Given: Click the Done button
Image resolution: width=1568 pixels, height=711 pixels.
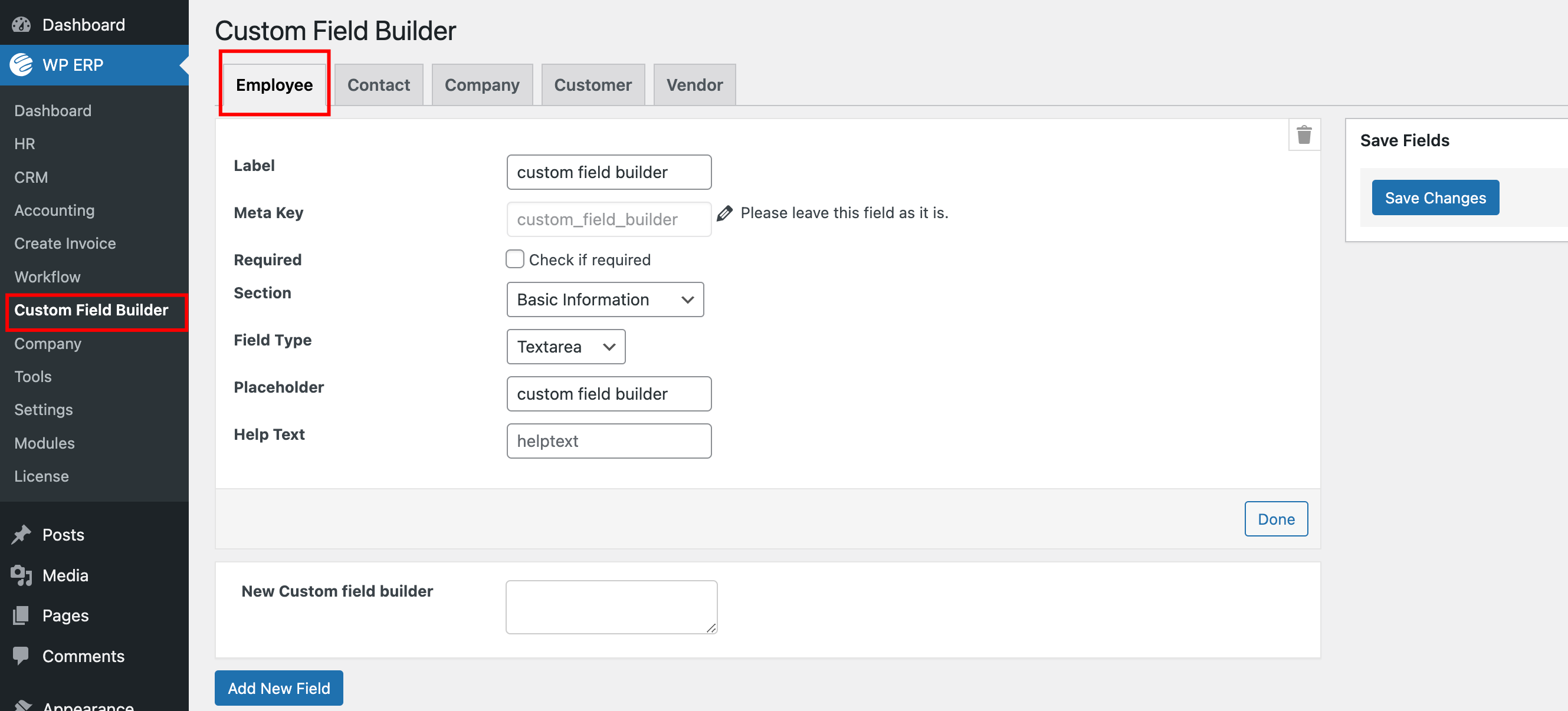Looking at the screenshot, I should [1276, 519].
